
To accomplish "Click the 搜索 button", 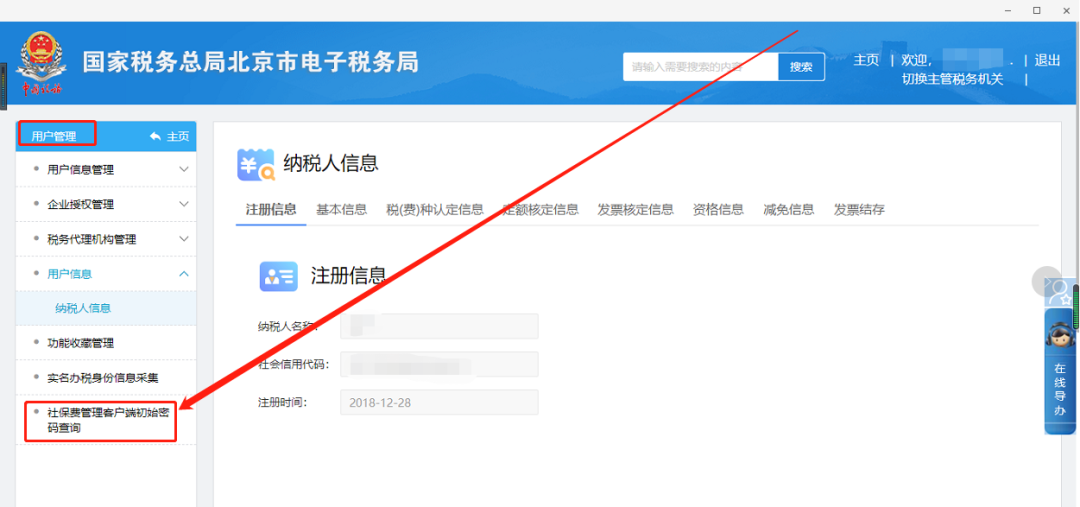I will [x=801, y=67].
